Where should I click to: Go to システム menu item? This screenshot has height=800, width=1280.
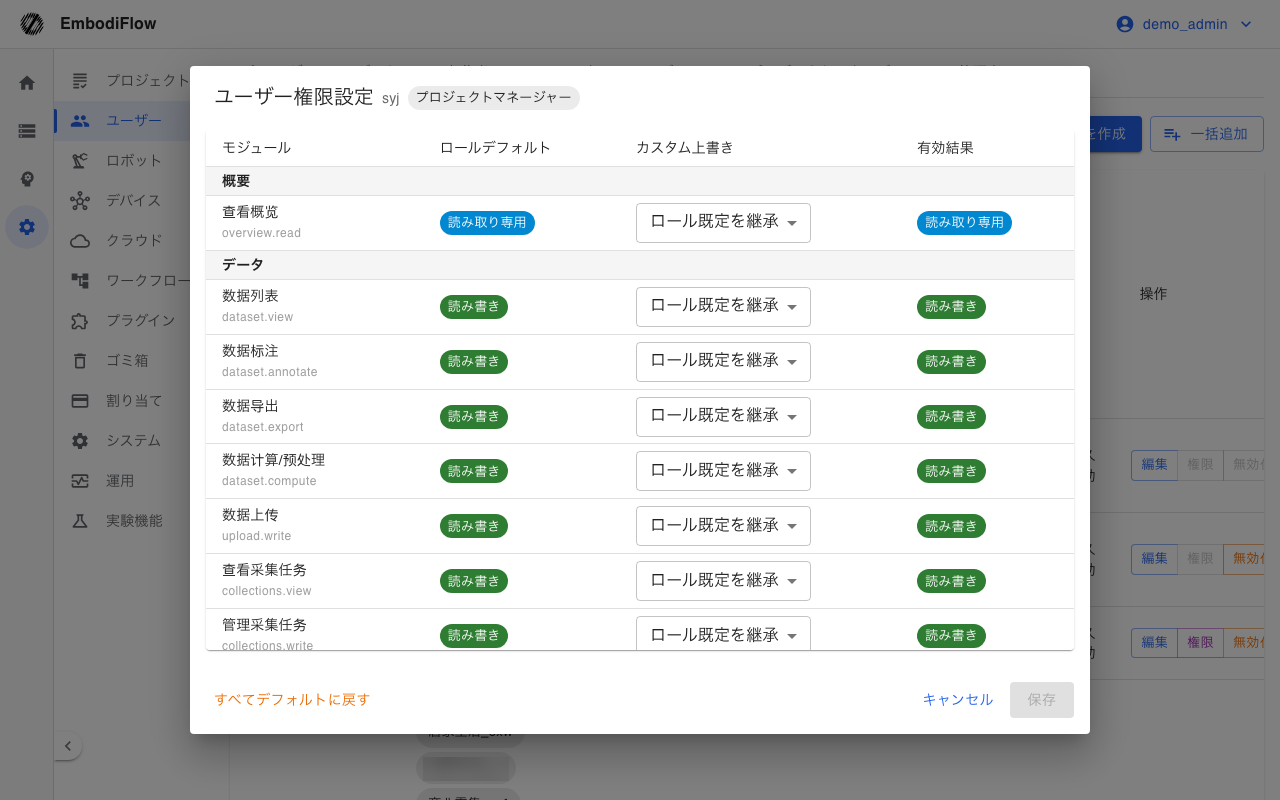[x=122, y=440]
